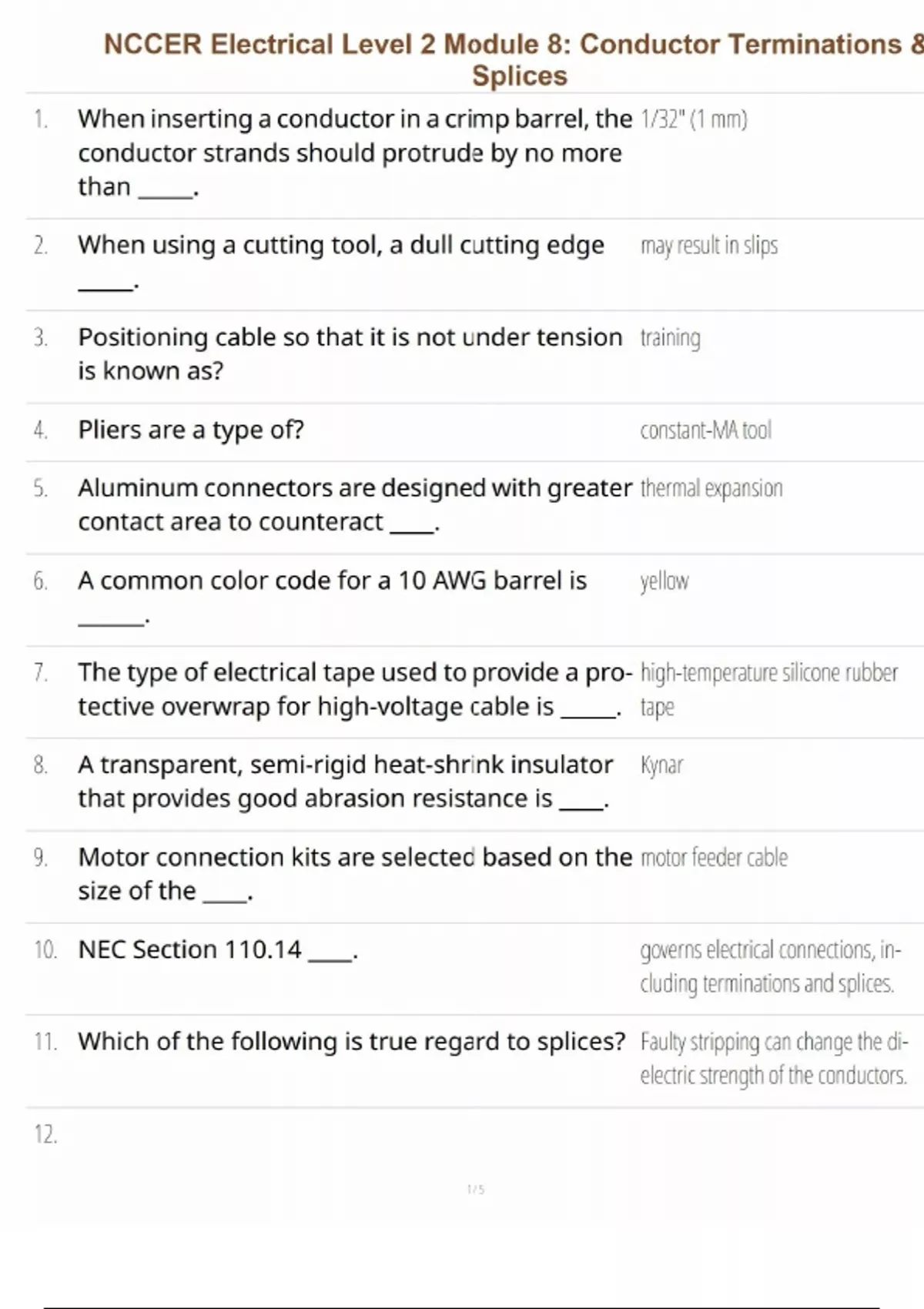Click the dull cutting edge question
The width and height of the screenshot is (924, 1309).
click(x=340, y=246)
